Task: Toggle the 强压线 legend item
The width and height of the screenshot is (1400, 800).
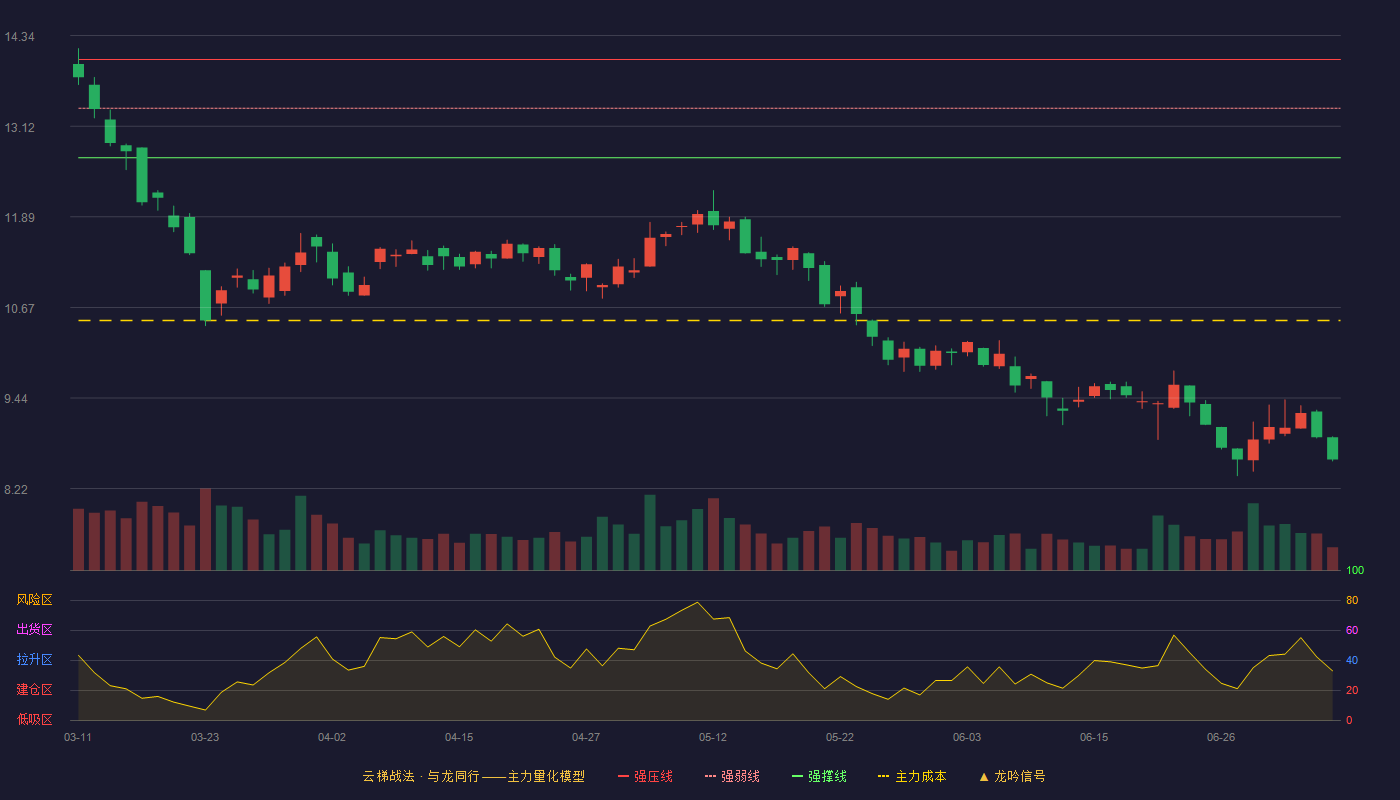Action: 645,776
